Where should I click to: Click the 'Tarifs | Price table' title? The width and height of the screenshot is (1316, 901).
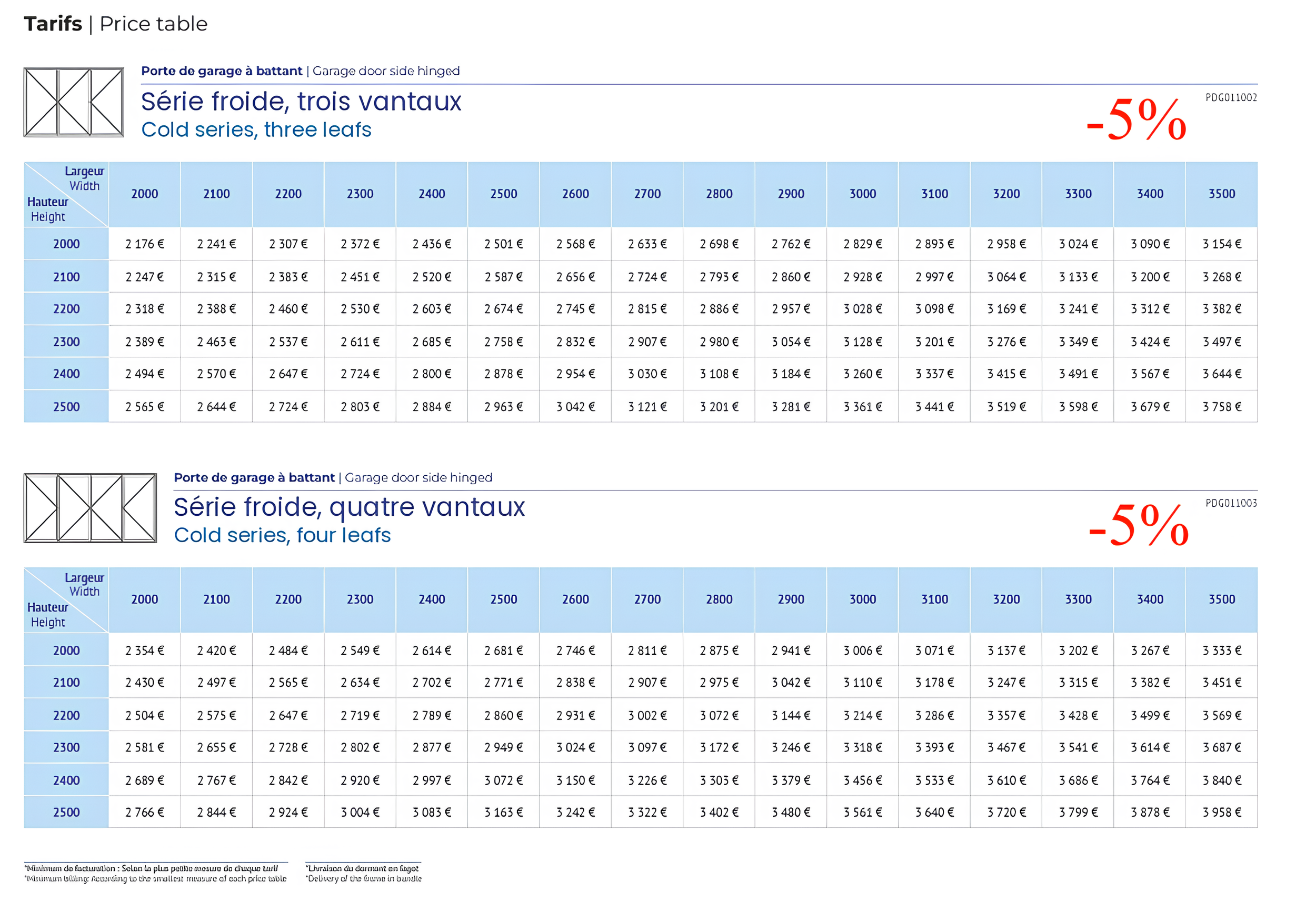tap(115, 24)
